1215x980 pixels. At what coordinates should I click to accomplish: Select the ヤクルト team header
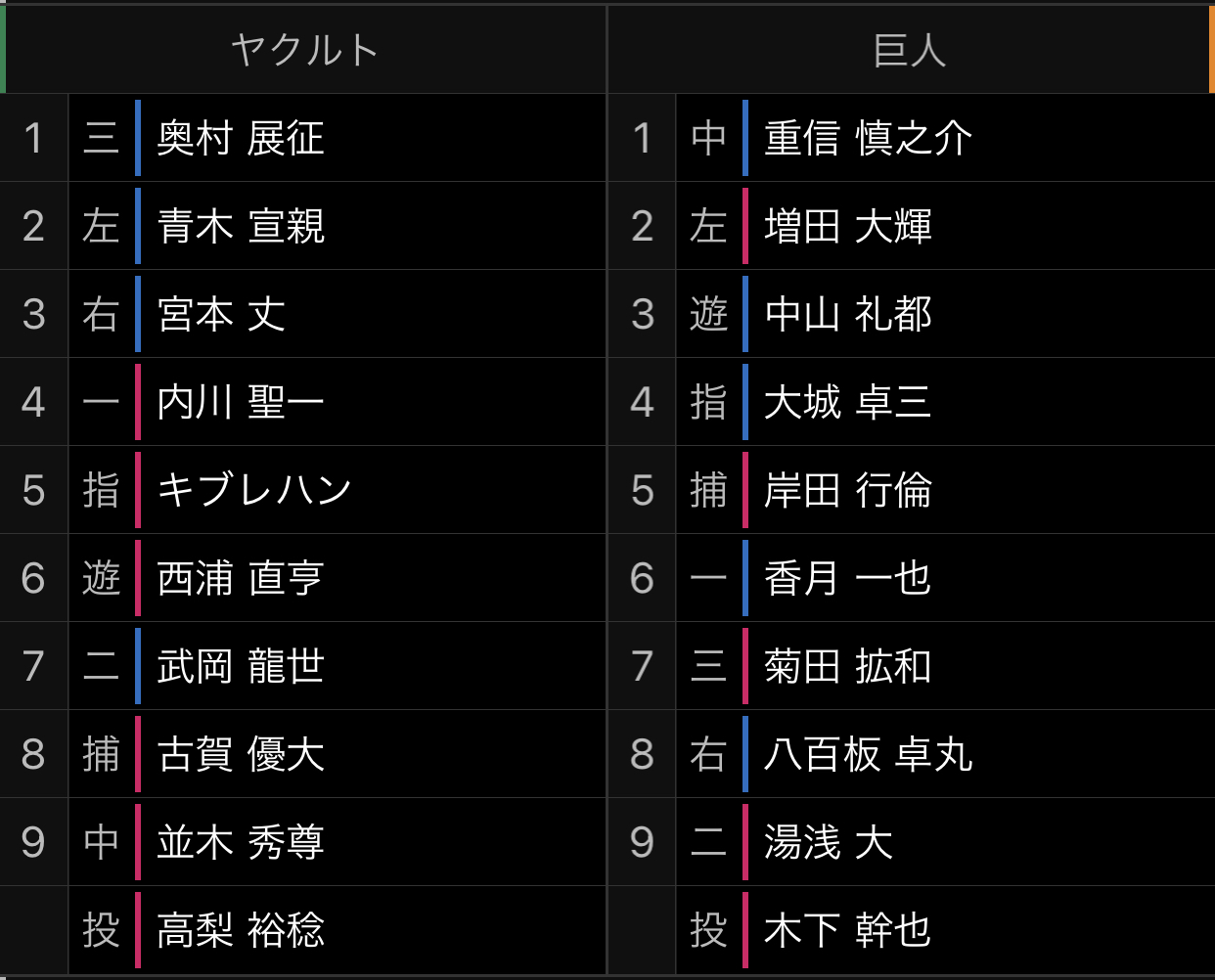(x=304, y=50)
